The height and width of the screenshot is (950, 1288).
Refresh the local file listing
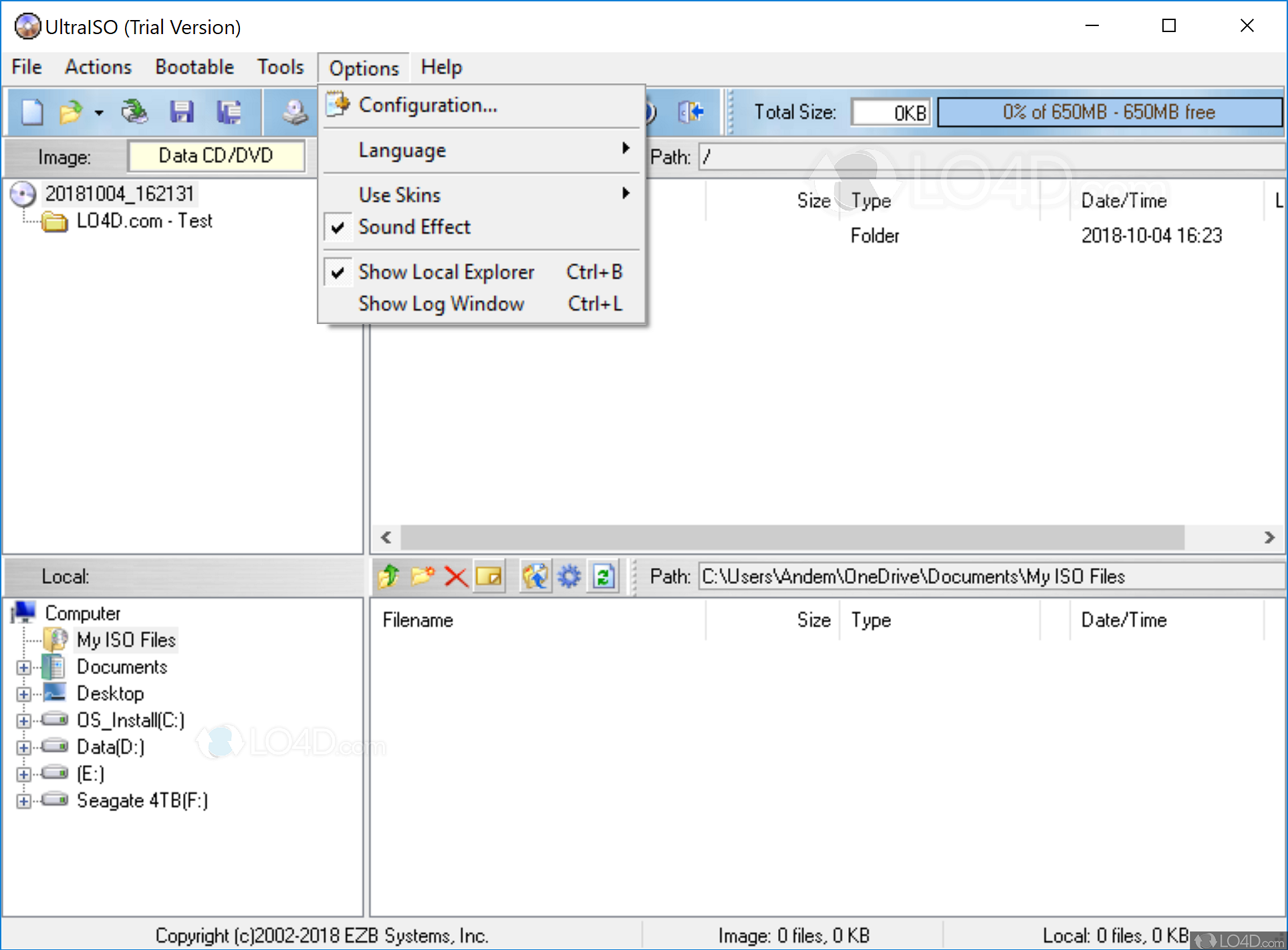coord(604,576)
